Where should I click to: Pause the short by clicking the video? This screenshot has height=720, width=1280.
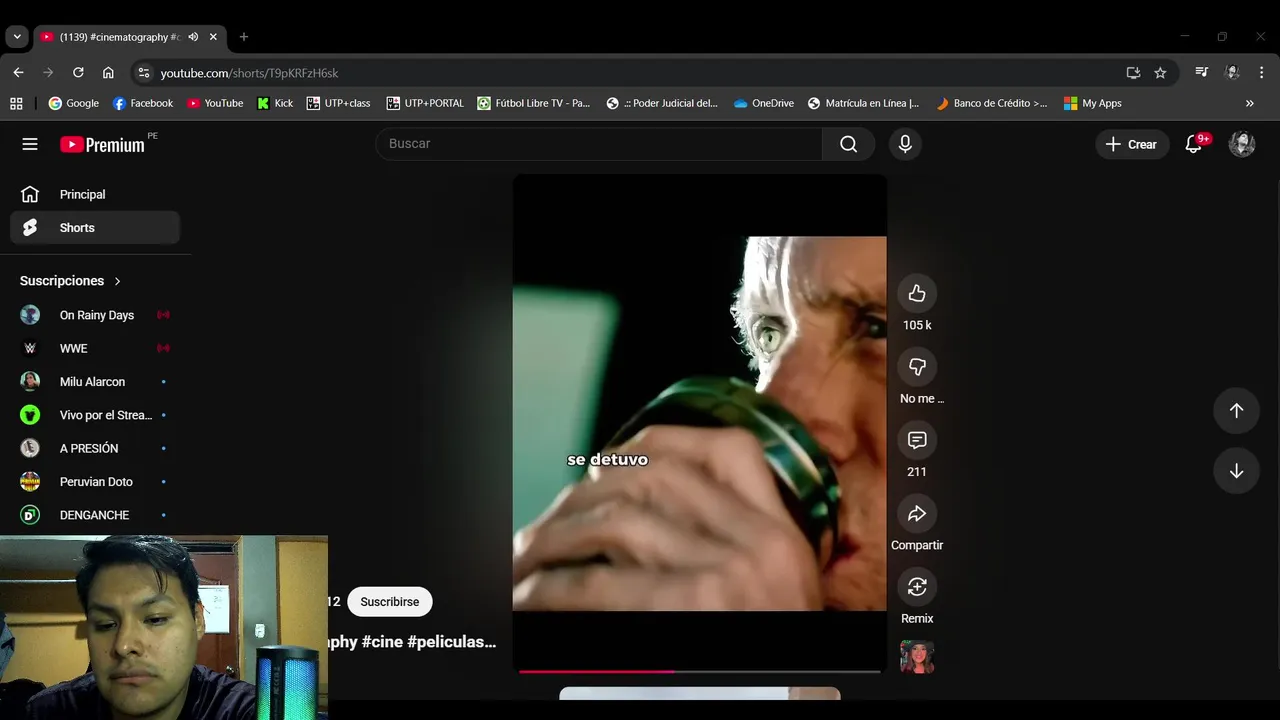coord(700,423)
